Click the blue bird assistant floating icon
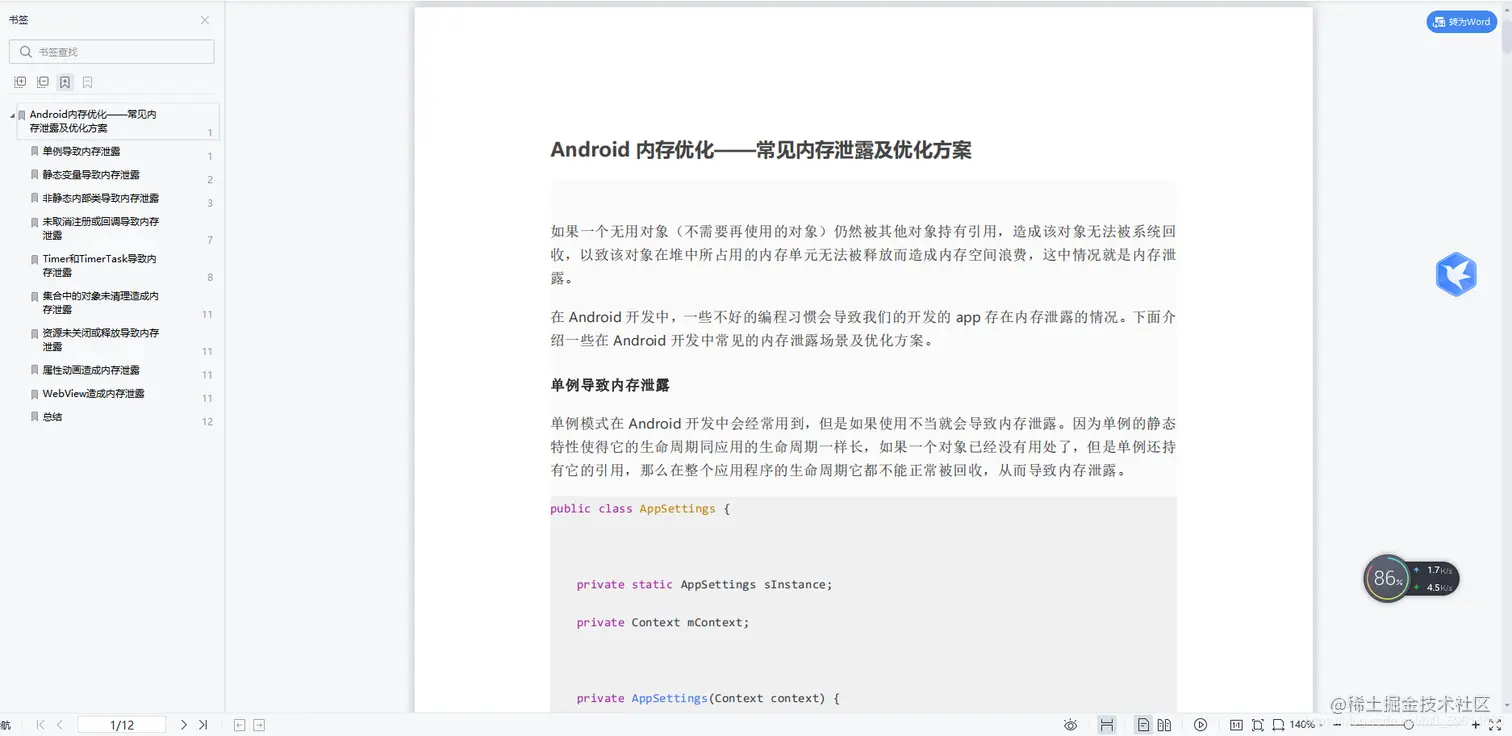Image resolution: width=1512 pixels, height=736 pixels. (x=1456, y=274)
